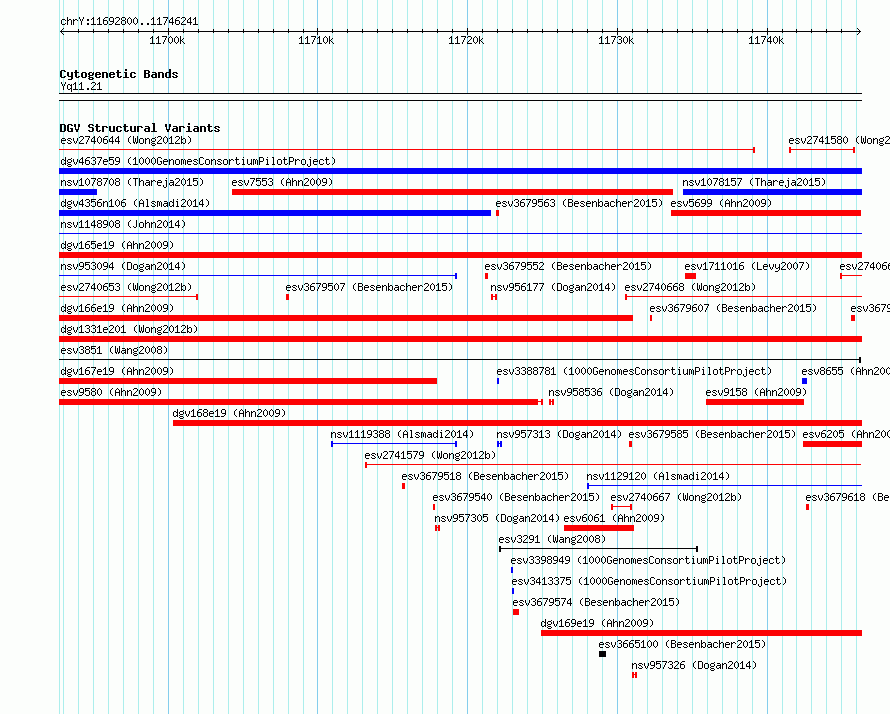Select esv1711016 (Levy2007) label
The width and height of the screenshot is (890, 714).
(x=747, y=266)
